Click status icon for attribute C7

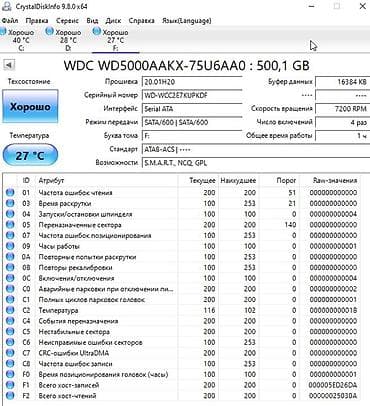(x=10, y=353)
